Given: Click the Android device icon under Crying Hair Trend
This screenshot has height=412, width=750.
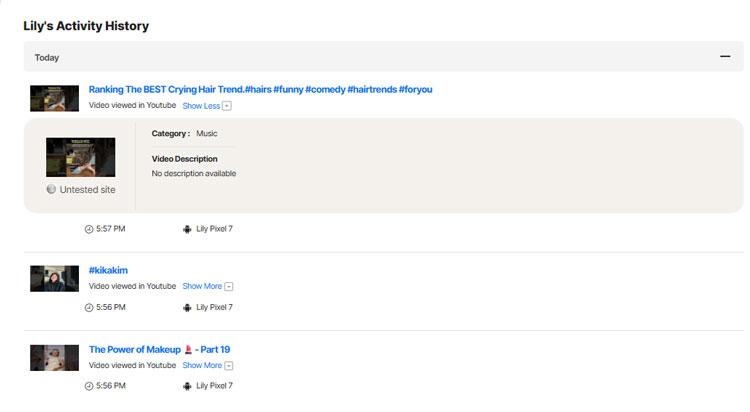Looking at the screenshot, I should coord(187,229).
